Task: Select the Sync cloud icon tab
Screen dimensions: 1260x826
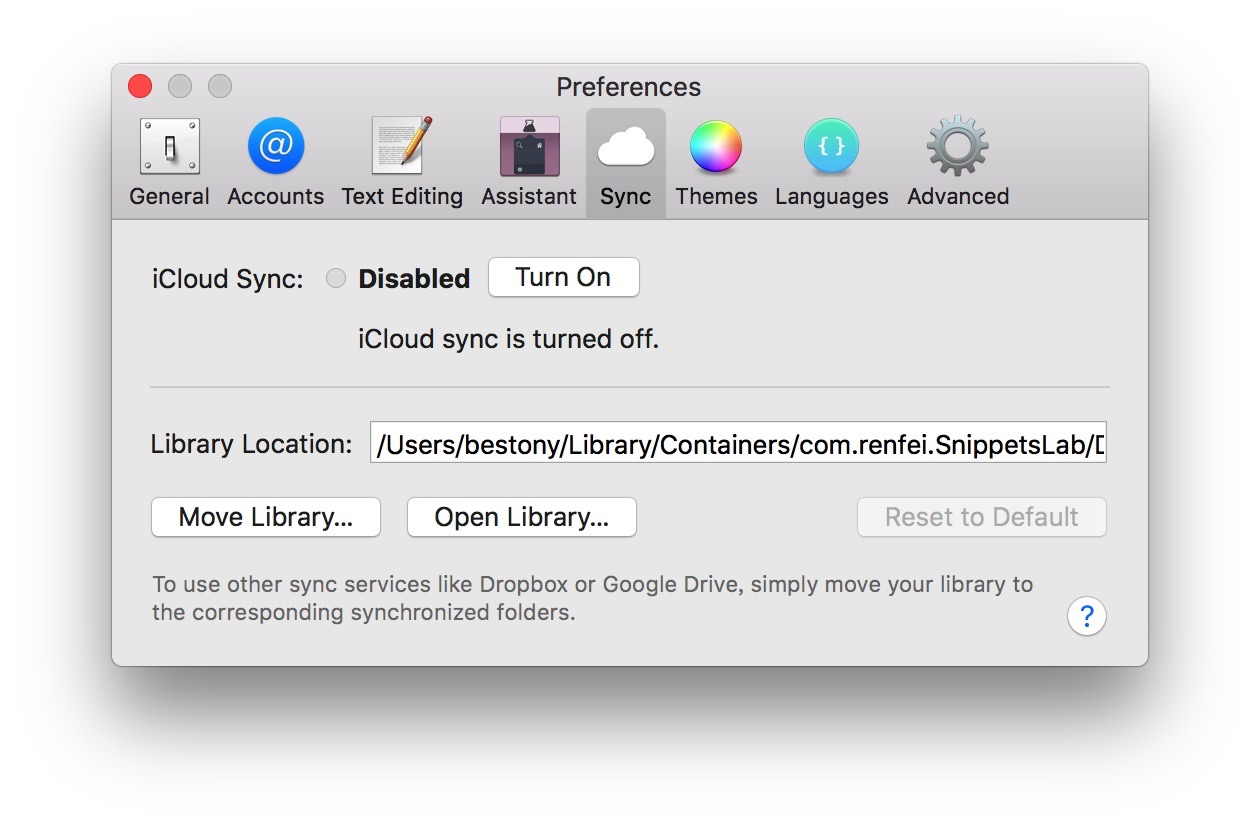Action: [x=626, y=163]
